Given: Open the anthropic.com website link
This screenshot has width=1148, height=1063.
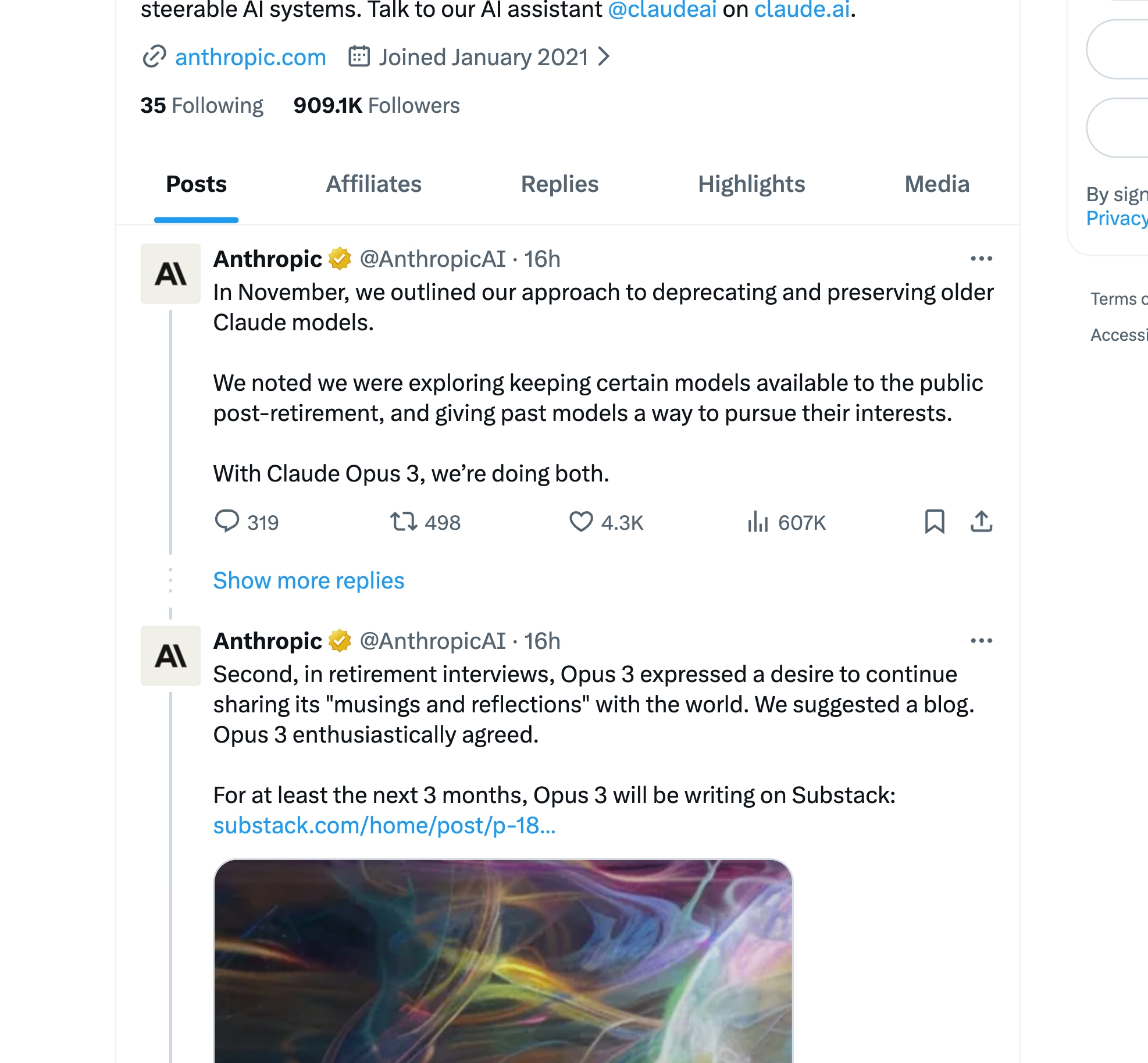Looking at the screenshot, I should pos(250,57).
